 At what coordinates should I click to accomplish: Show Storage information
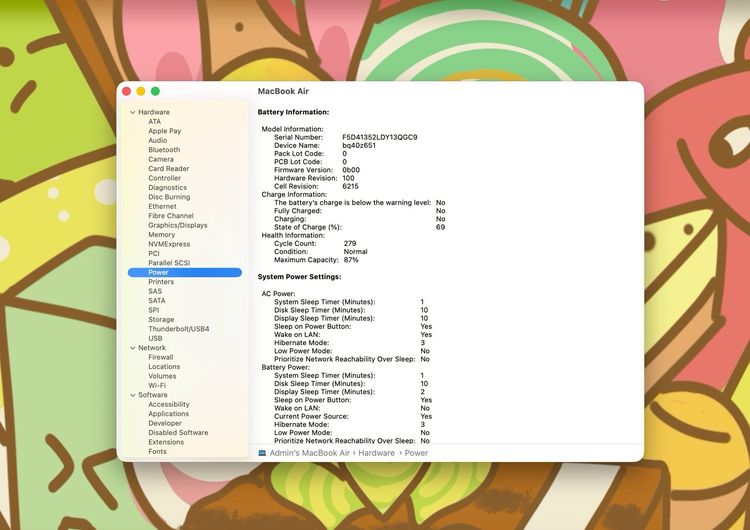point(161,320)
